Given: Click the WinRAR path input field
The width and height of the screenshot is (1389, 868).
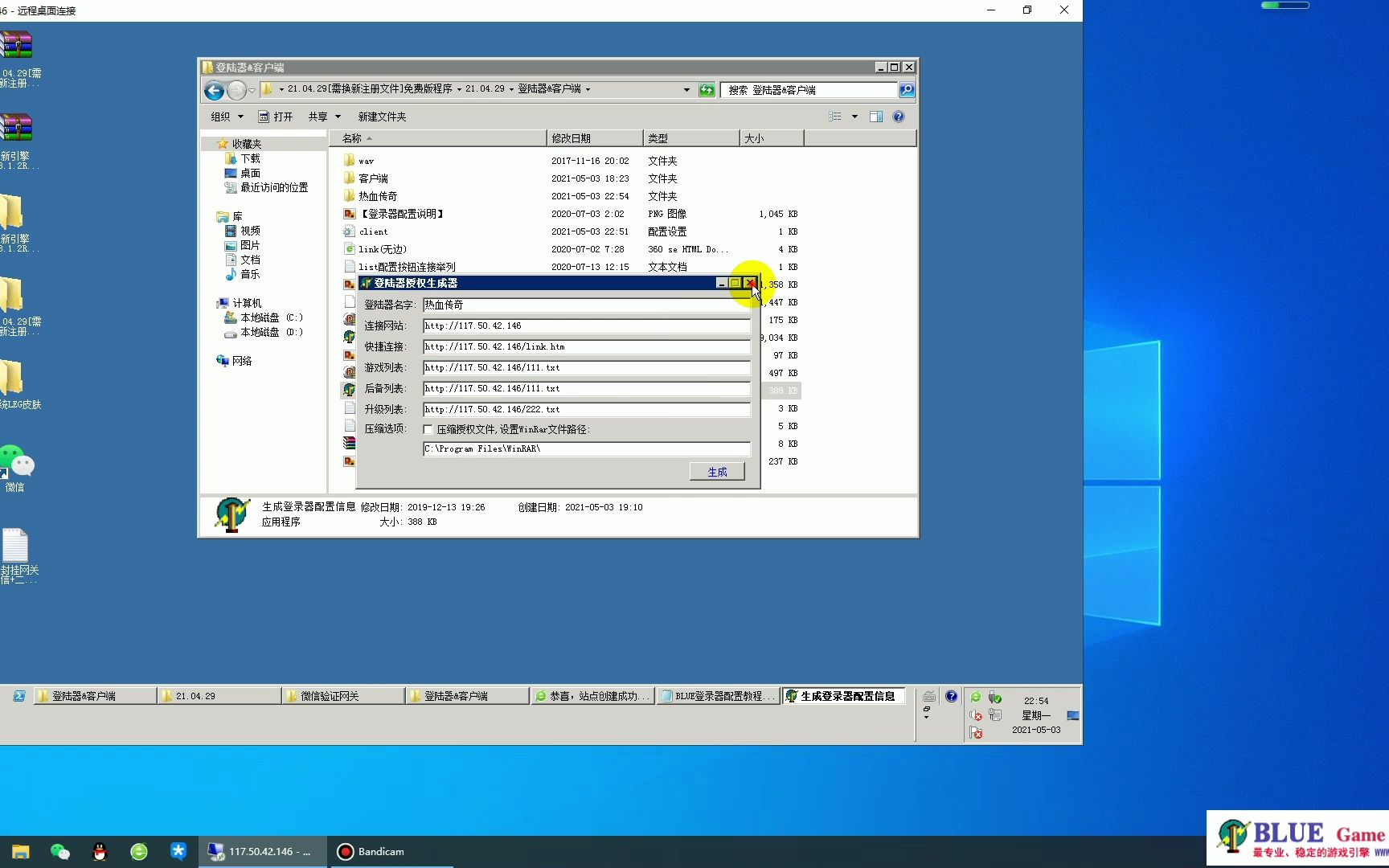Looking at the screenshot, I should [x=587, y=448].
